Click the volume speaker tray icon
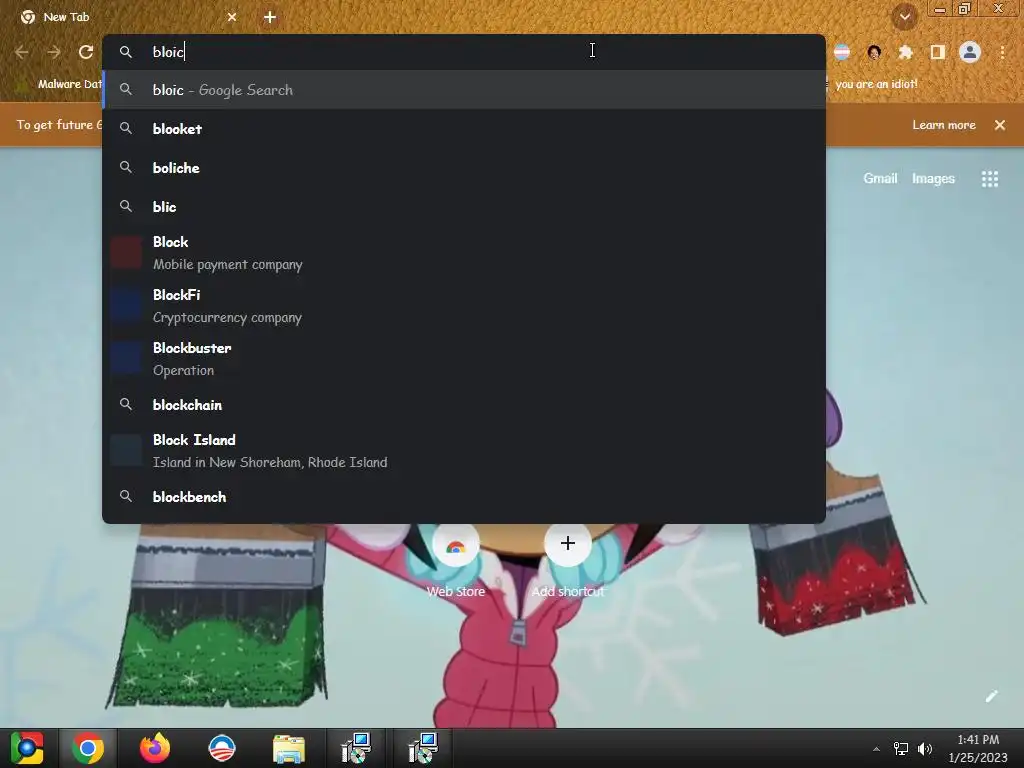 pyautogui.click(x=925, y=749)
